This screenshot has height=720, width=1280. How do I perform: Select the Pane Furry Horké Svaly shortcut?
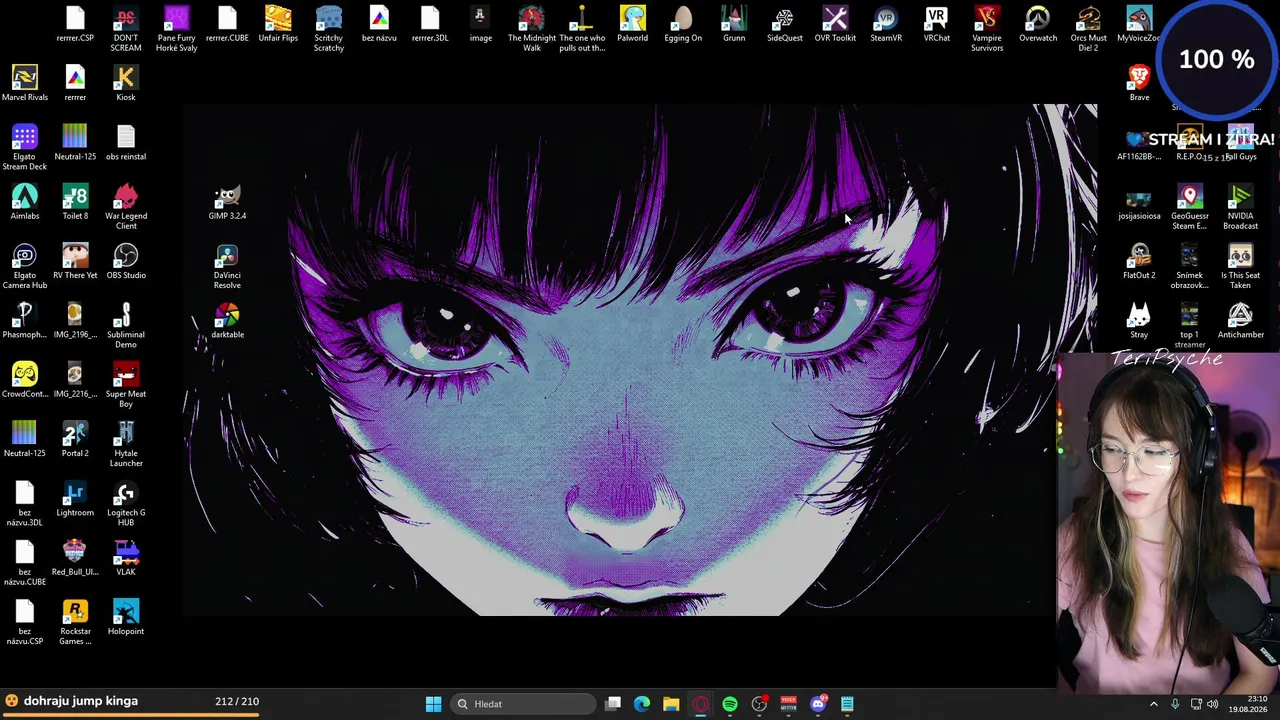176,29
